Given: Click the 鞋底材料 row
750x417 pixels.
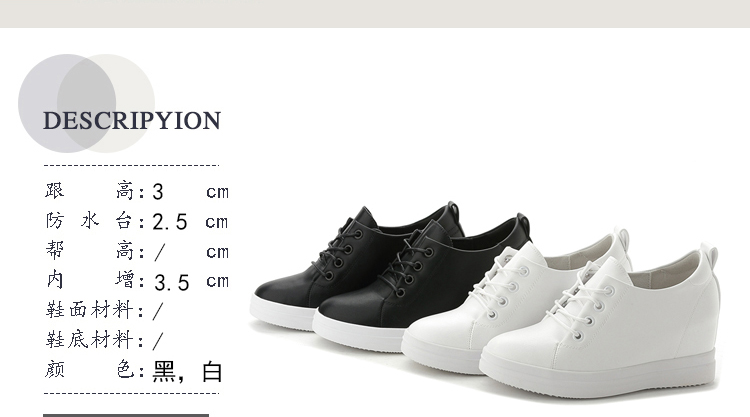Looking at the screenshot, I should click(x=105, y=340).
